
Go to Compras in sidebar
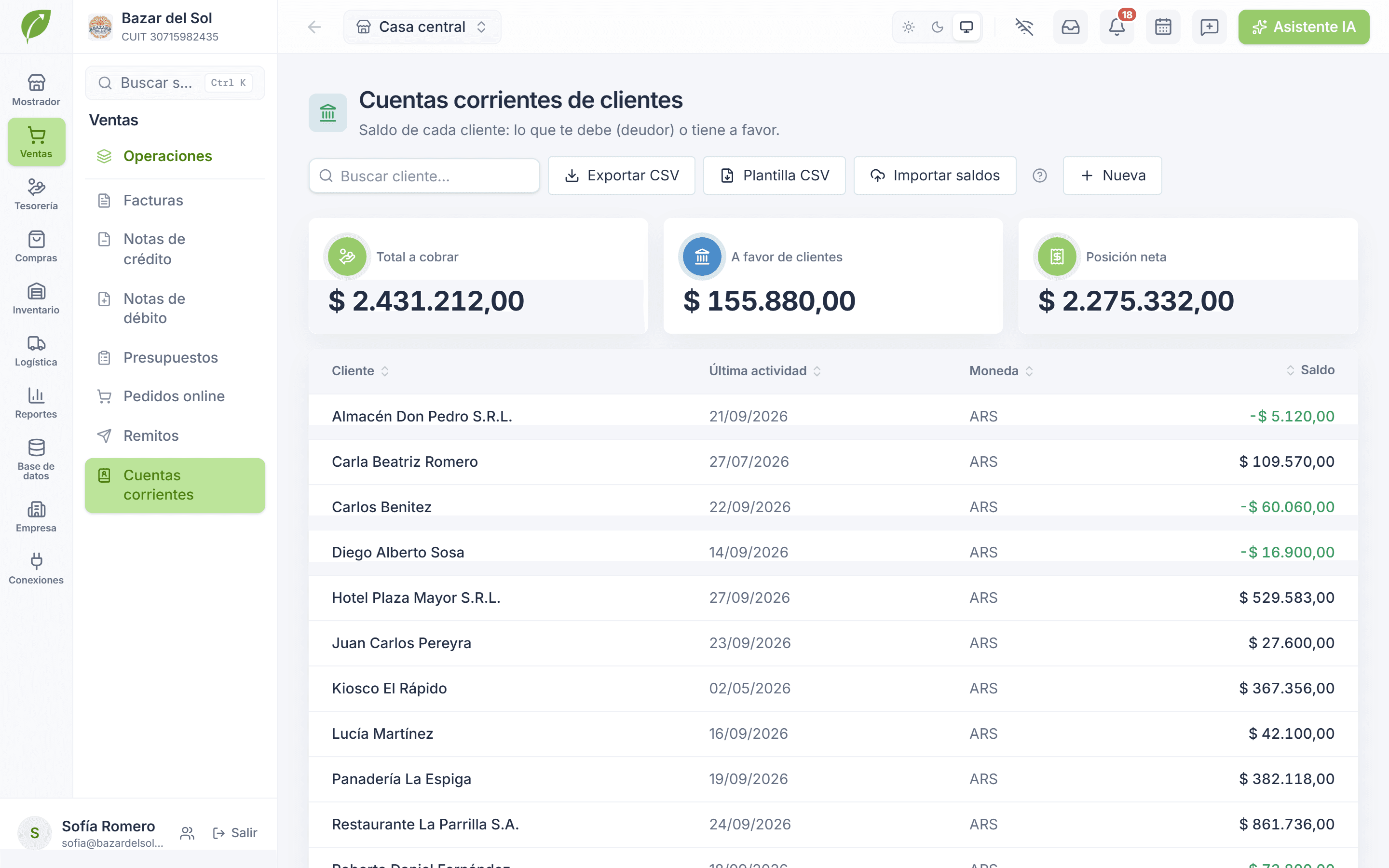point(36,246)
